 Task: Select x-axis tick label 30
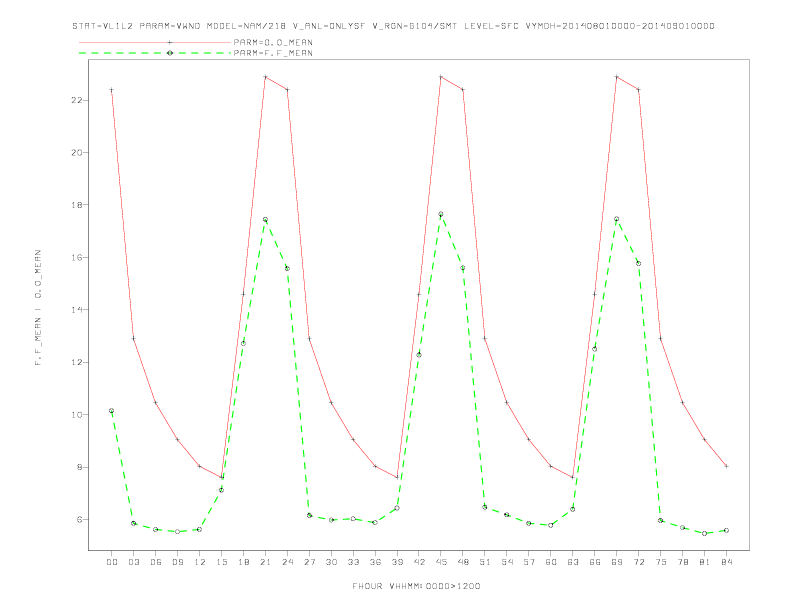pos(331,562)
